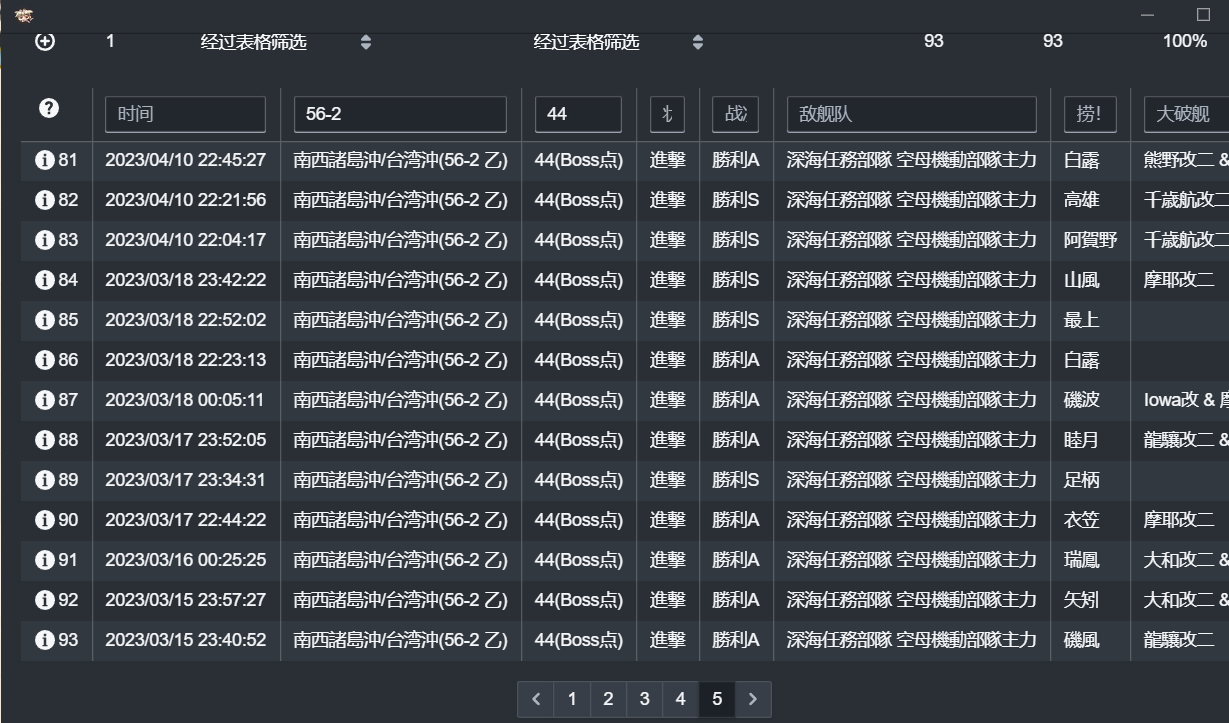Screen dimensions: 1229x723
Task: Open the app icon in the title bar
Action: (24, 15)
